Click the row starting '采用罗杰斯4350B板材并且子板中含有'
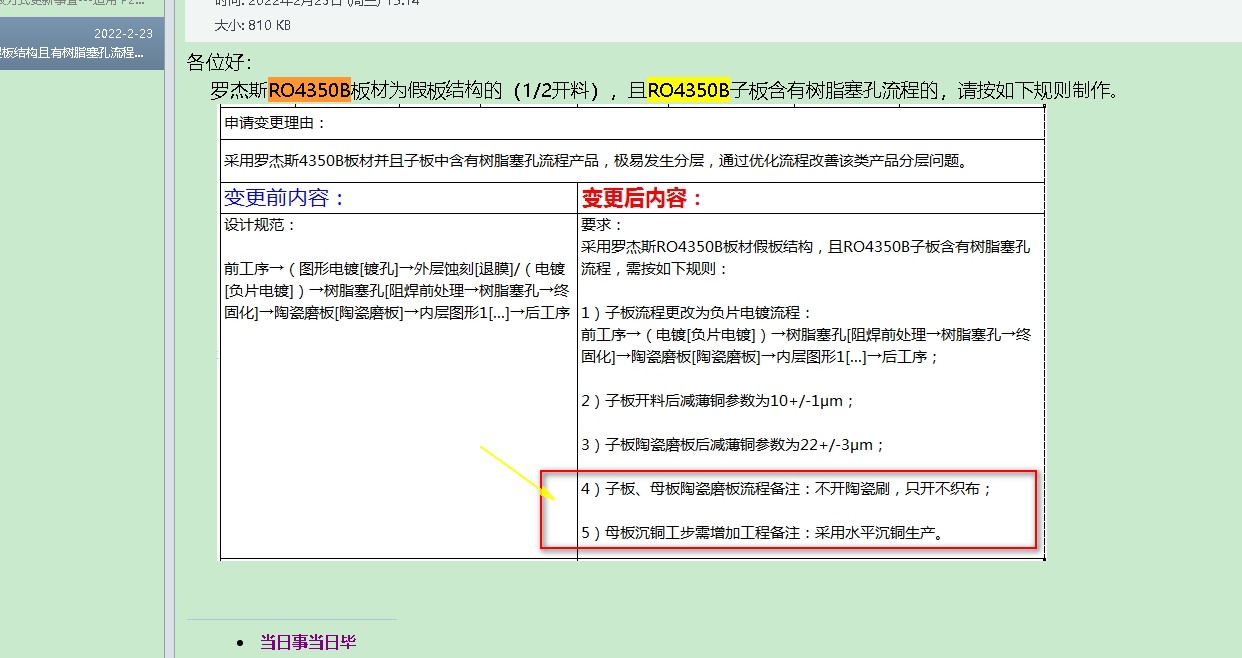 click(632, 161)
